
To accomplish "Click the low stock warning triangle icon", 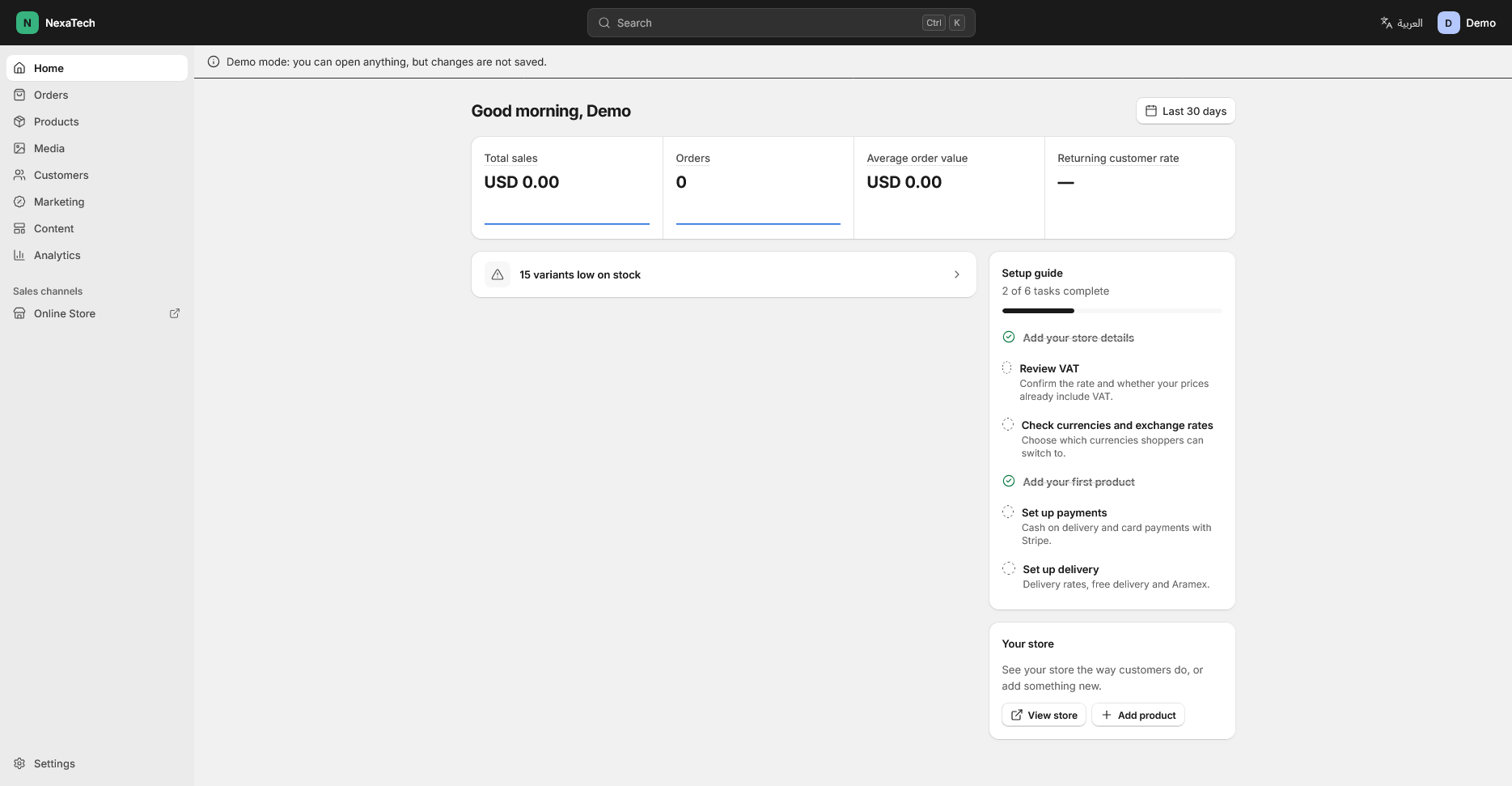I will point(498,274).
